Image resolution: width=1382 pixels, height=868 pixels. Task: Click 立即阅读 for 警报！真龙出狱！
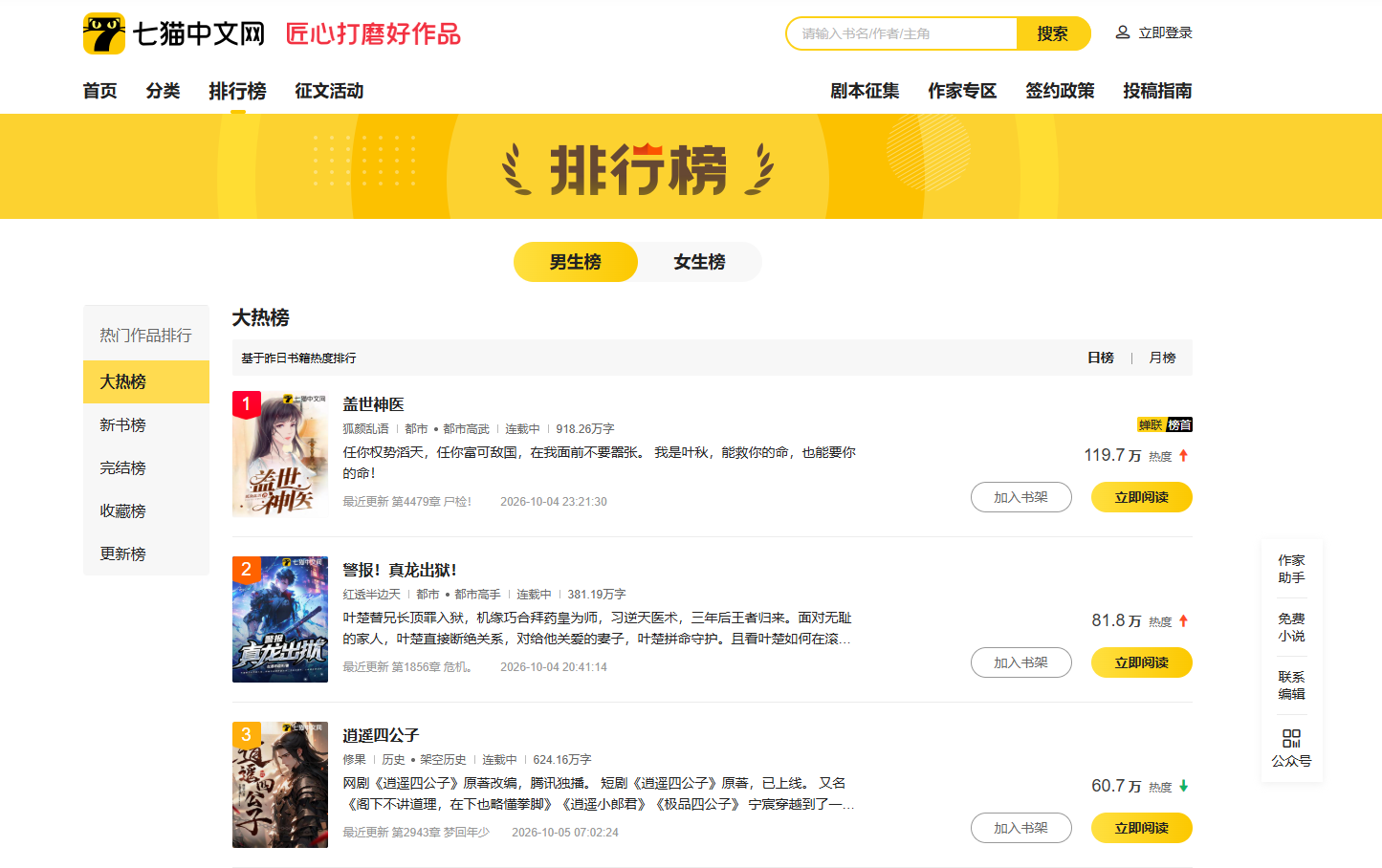pos(1142,662)
